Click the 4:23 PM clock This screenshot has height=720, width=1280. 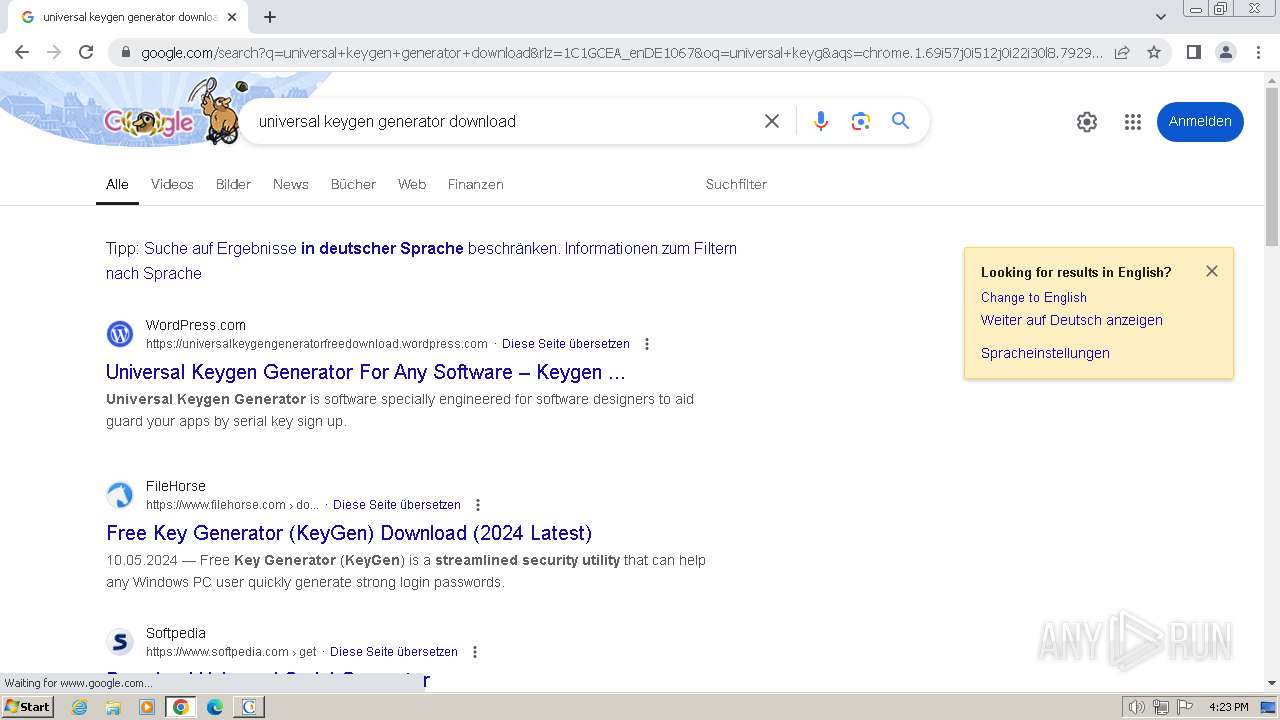[x=1228, y=707]
